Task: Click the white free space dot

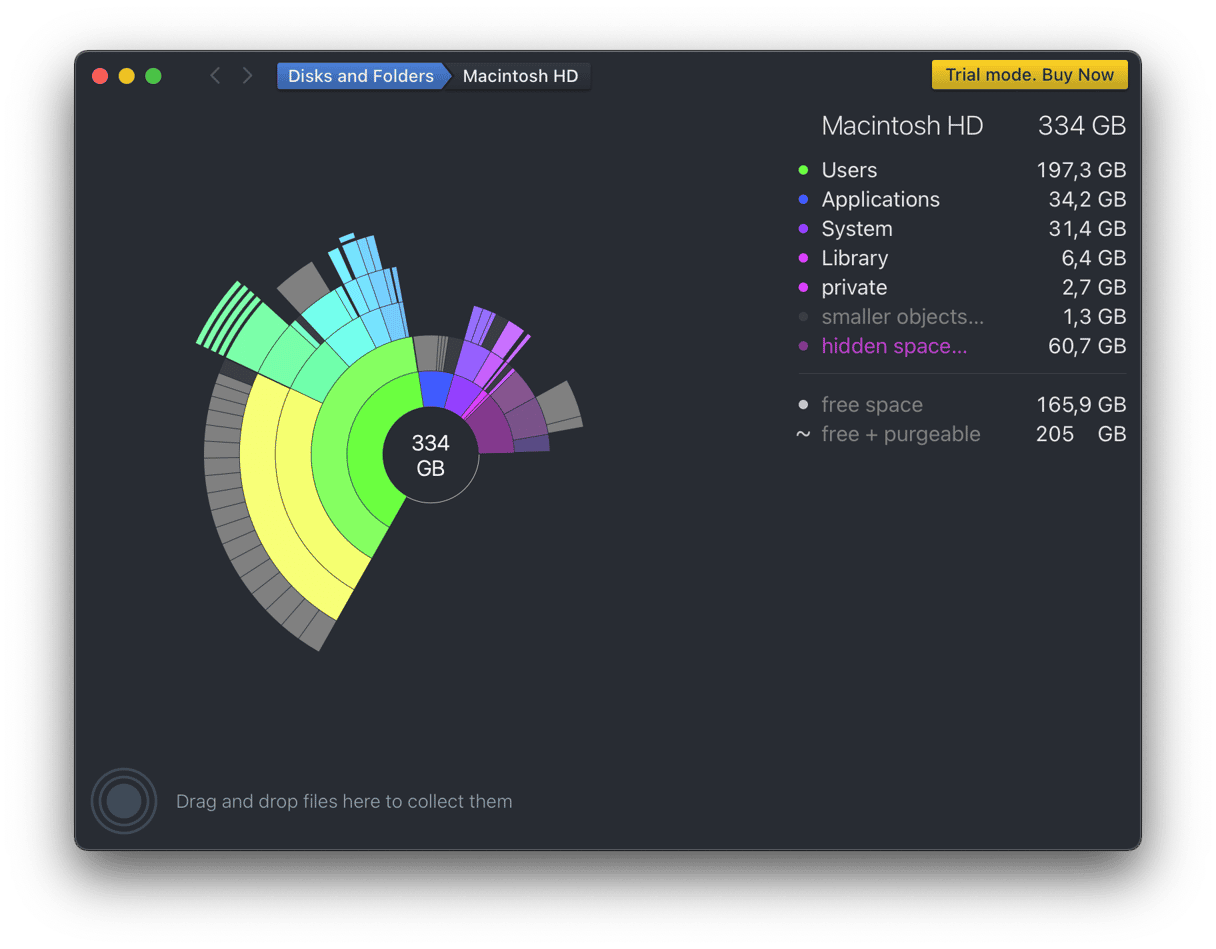Action: [x=803, y=405]
